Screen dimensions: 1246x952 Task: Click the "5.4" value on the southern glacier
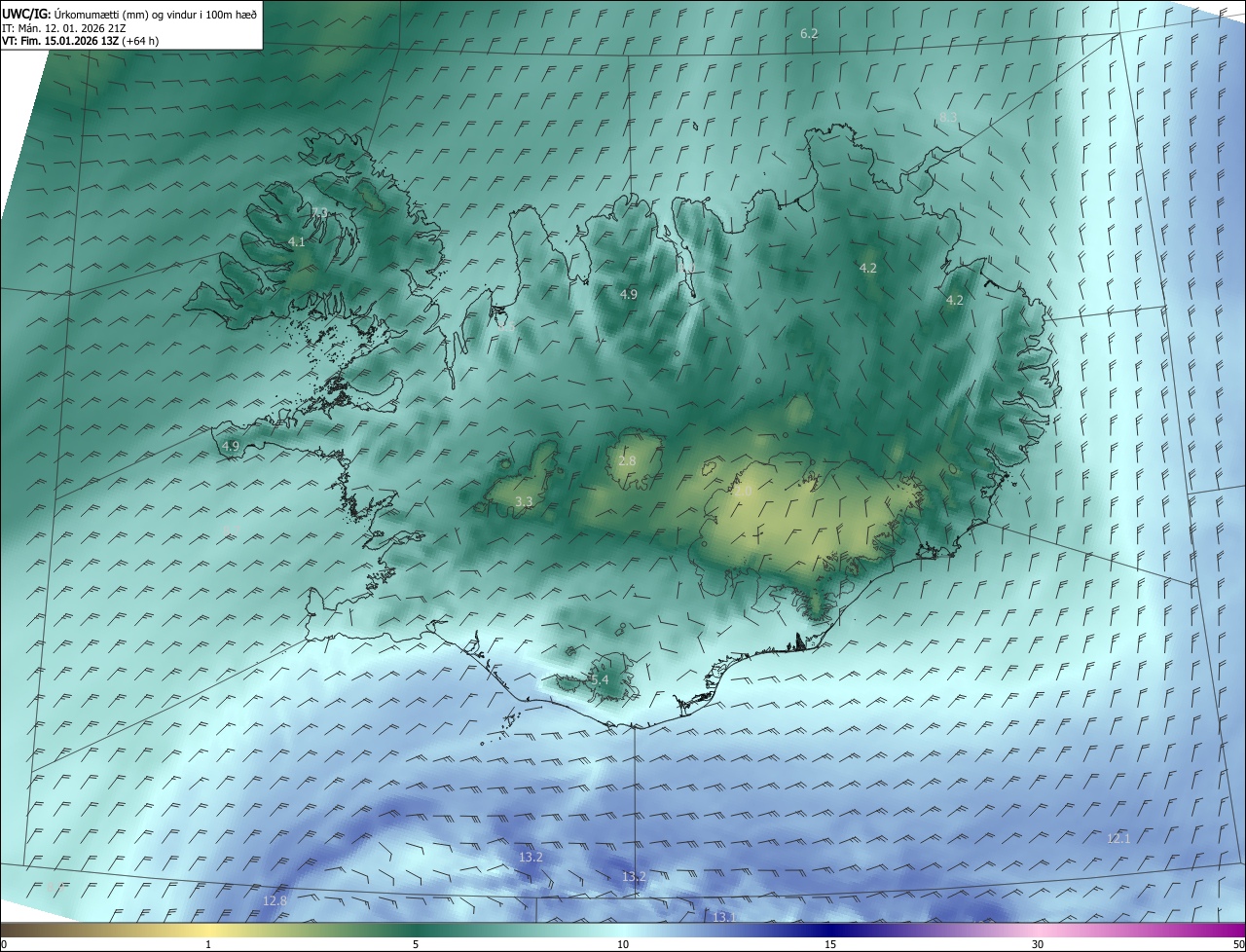(x=599, y=679)
